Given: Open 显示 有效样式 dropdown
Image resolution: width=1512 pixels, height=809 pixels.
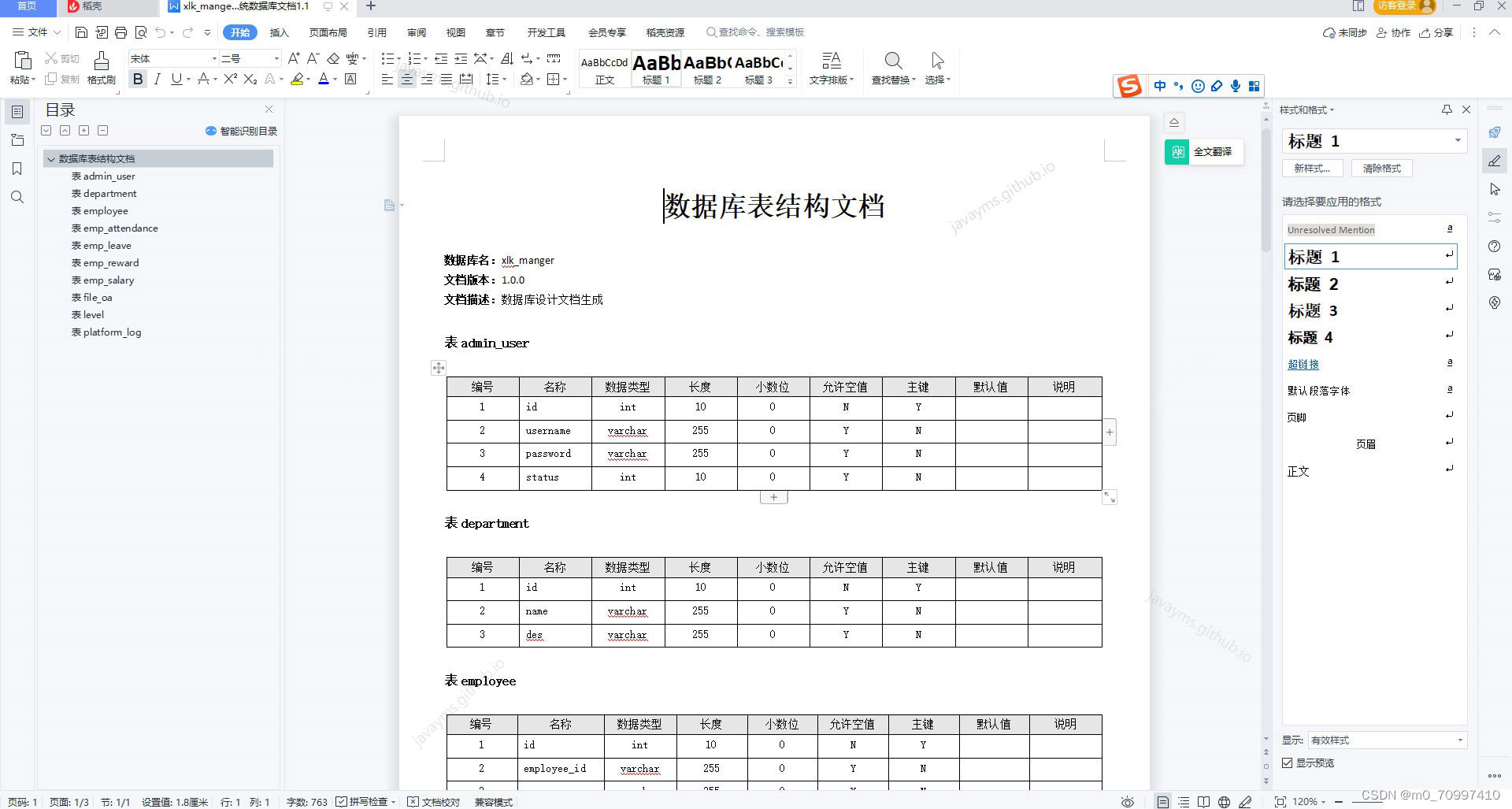Looking at the screenshot, I should click(1387, 740).
